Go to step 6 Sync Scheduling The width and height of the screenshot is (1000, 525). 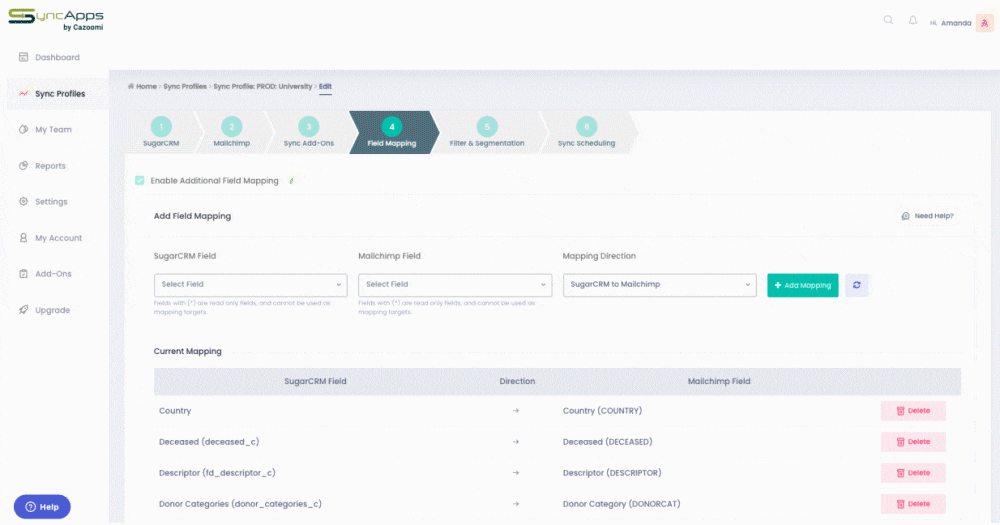[587, 133]
